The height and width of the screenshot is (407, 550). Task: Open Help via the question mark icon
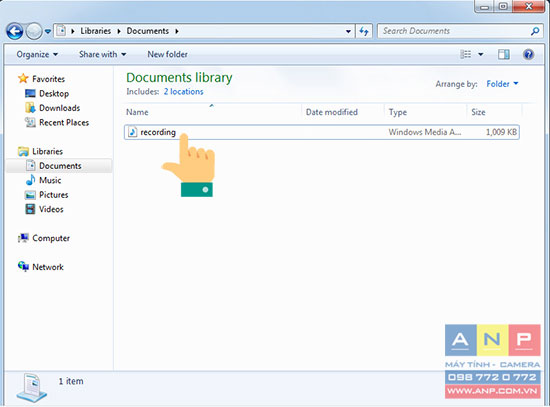click(528, 54)
